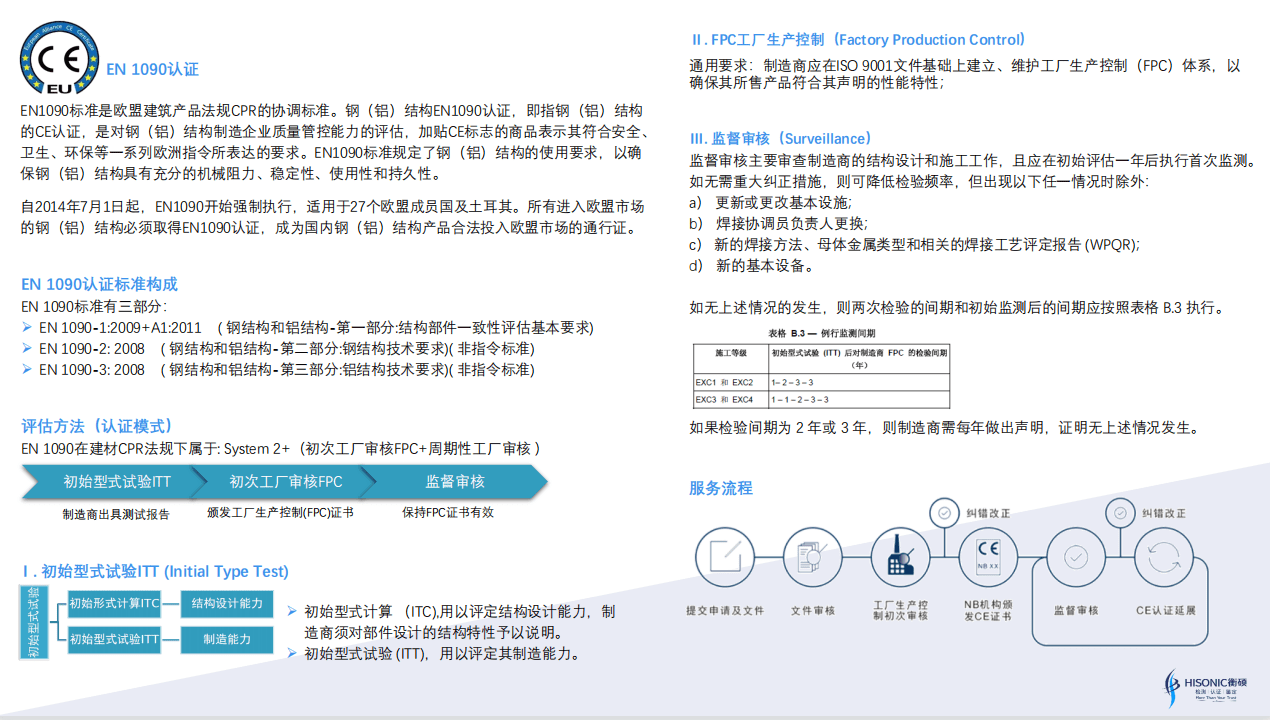Click the 制造能力 blue button
The height and width of the screenshot is (720, 1270).
[227, 640]
